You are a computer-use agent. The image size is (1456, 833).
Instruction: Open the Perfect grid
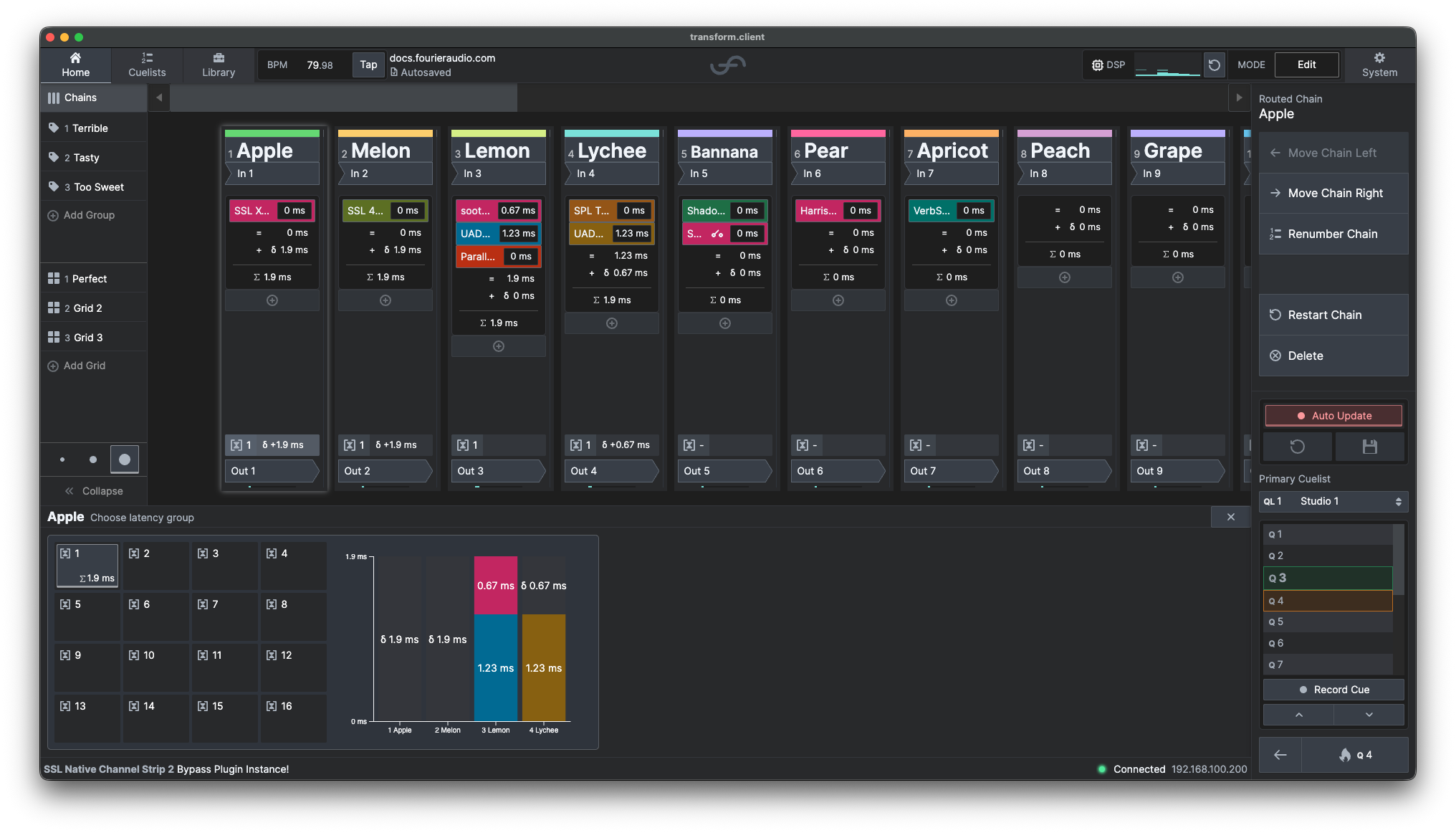click(x=94, y=279)
